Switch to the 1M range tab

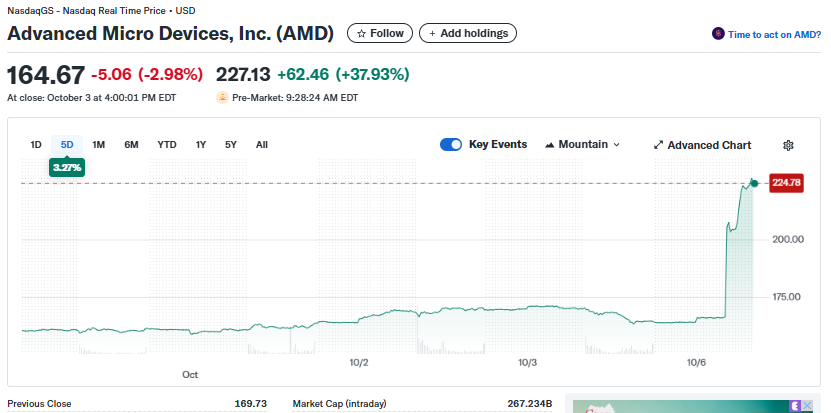[x=98, y=145]
